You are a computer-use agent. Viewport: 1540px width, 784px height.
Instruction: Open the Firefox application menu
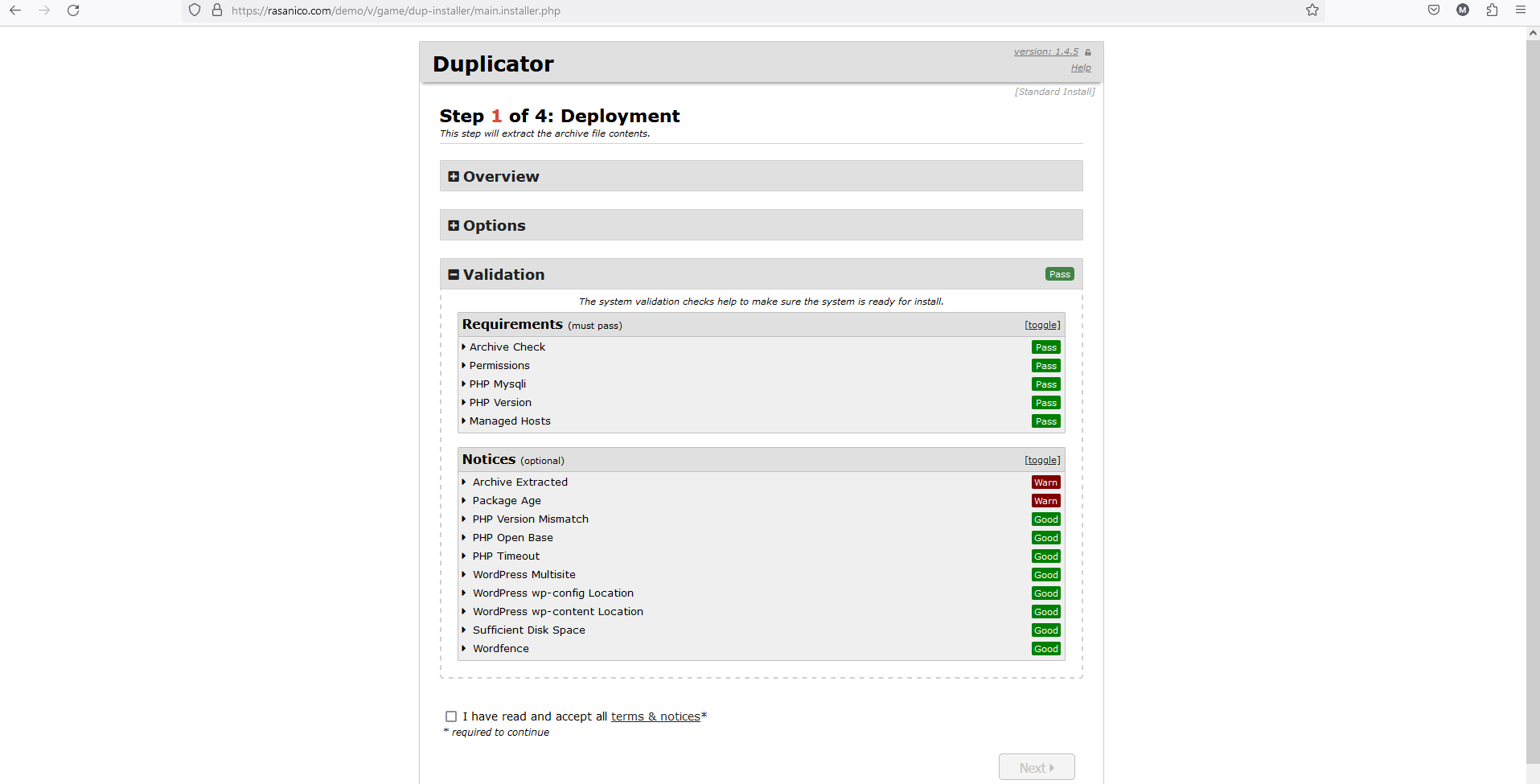[x=1522, y=10]
